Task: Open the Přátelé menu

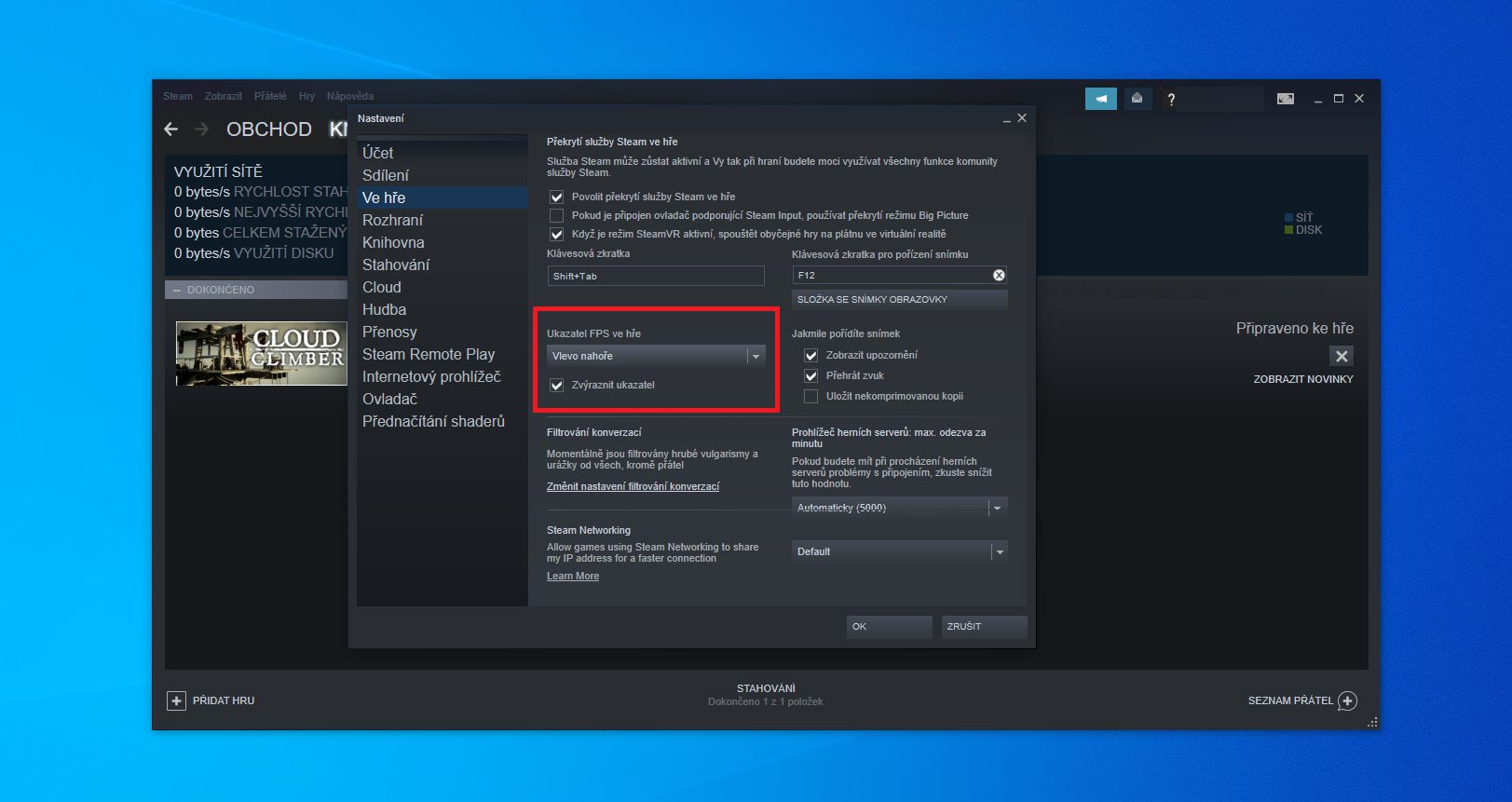Action: (270, 96)
